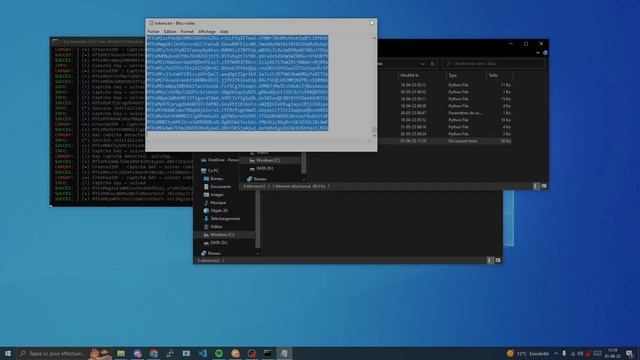Open the Aide menu in Notepad
Image resolution: width=640 pixels, height=360 pixels.
point(224,31)
